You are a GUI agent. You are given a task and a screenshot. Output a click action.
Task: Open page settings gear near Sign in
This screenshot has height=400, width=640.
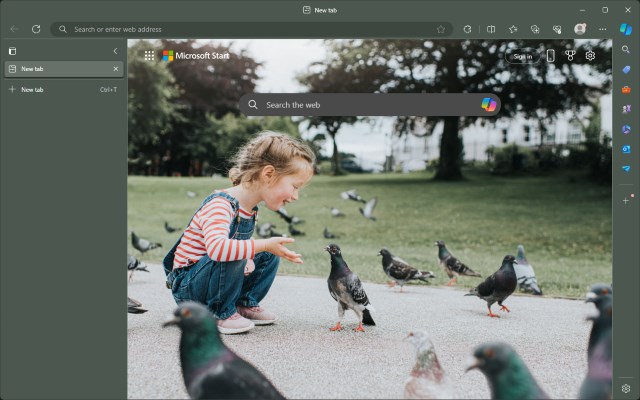[x=590, y=56]
